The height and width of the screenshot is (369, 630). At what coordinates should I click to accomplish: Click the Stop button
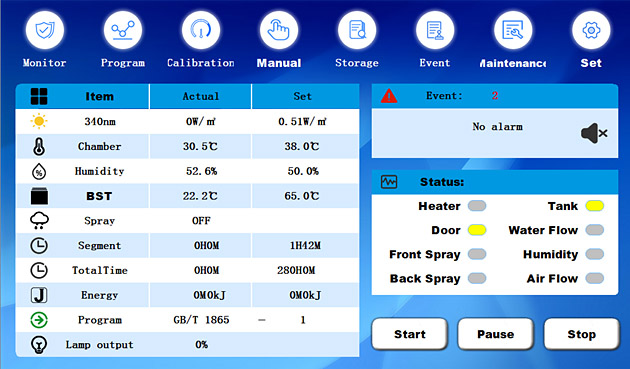pyautogui.click(x=581, y=334)
